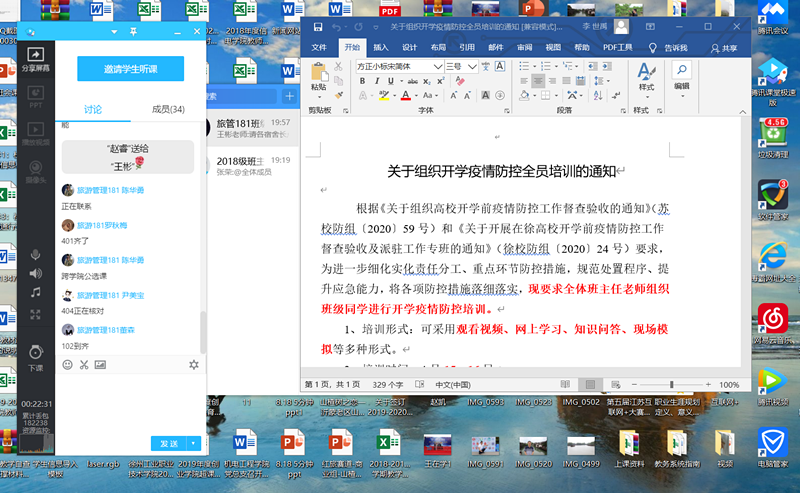Image resolution: width=800 pixels, height=493 pixels.
Task: Click the music note icon in sidebar
Action: 35,292
